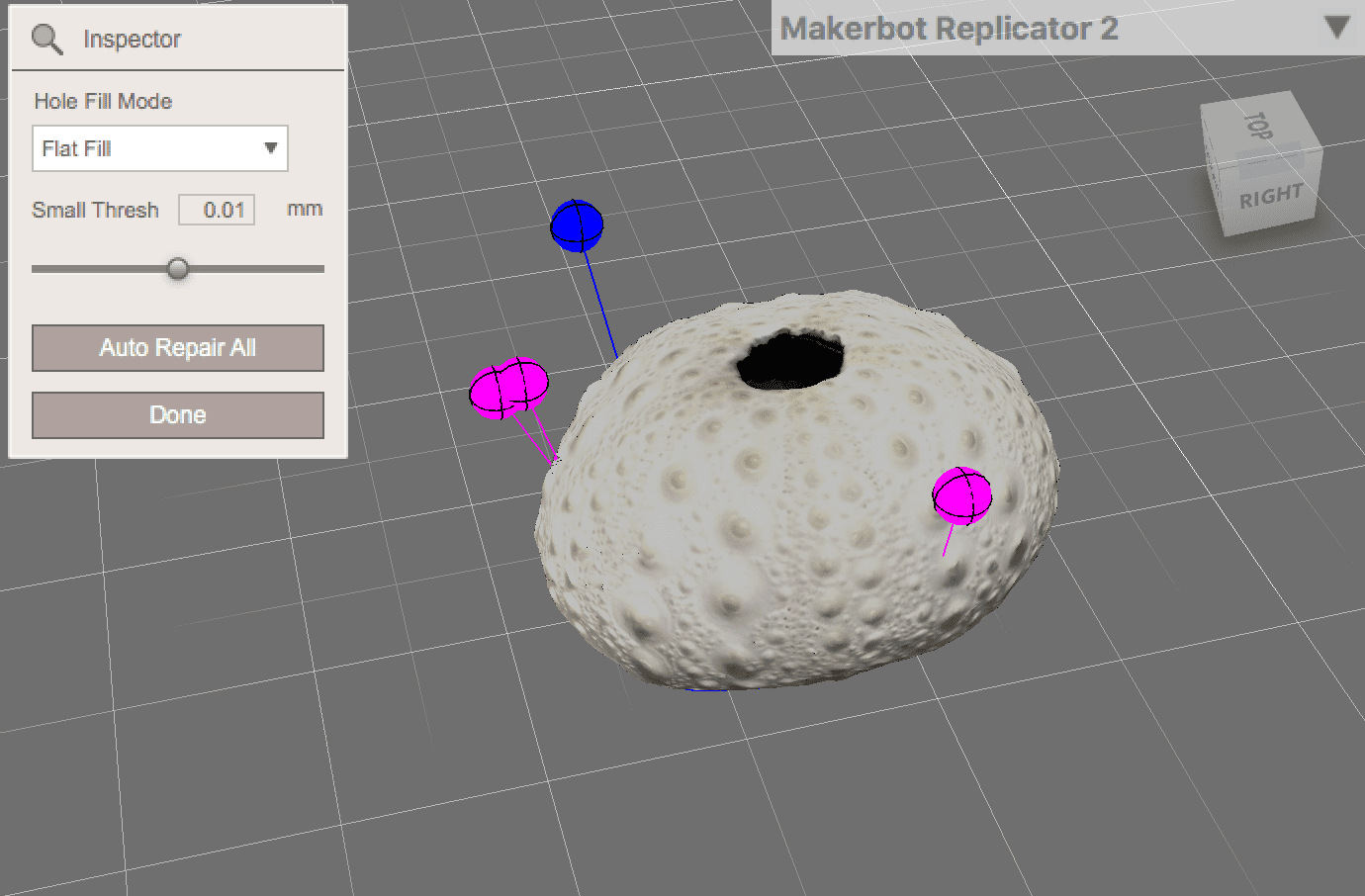Click the Small Thresh slider handle
The image size is (1365, 896).
(178, 268)
